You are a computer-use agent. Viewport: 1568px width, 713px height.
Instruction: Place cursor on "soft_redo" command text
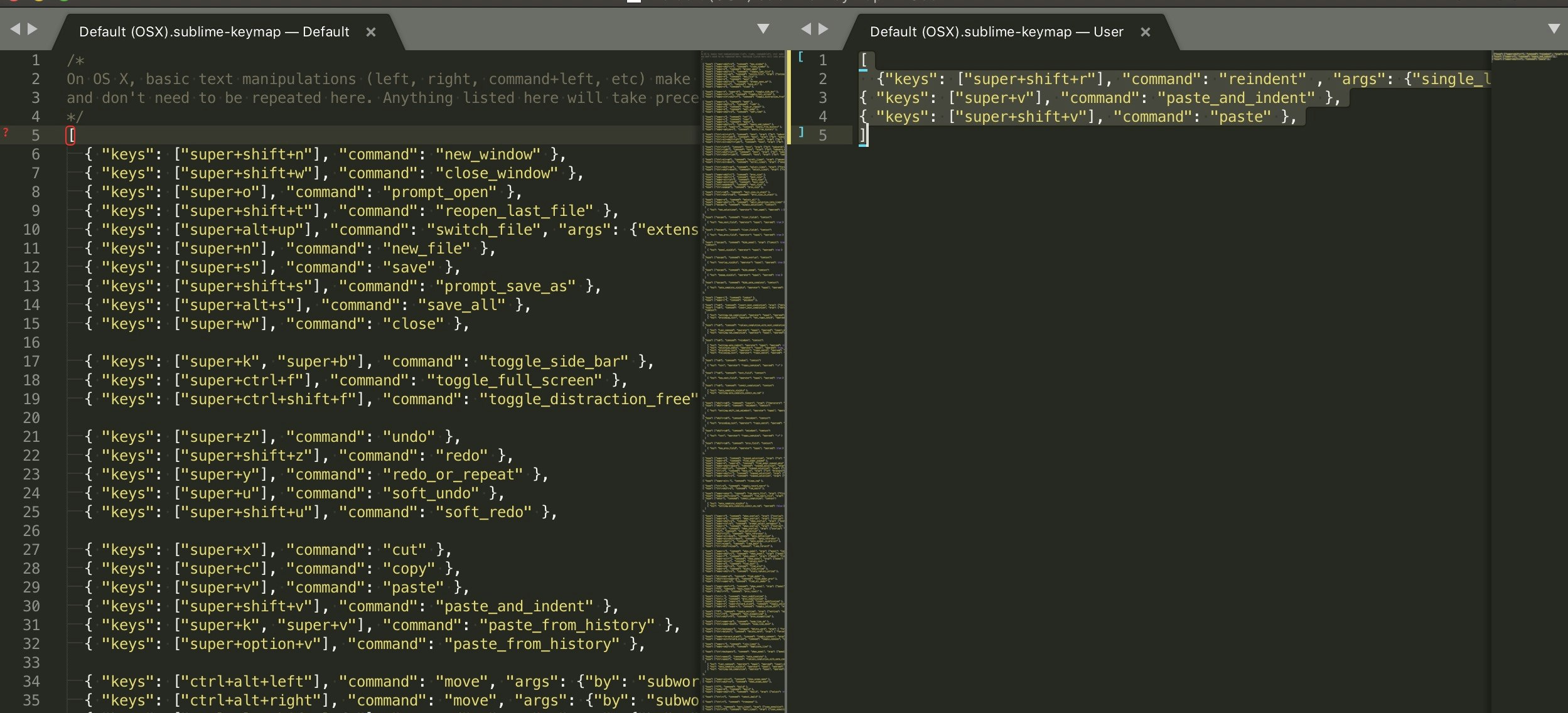tap(484, 512)
